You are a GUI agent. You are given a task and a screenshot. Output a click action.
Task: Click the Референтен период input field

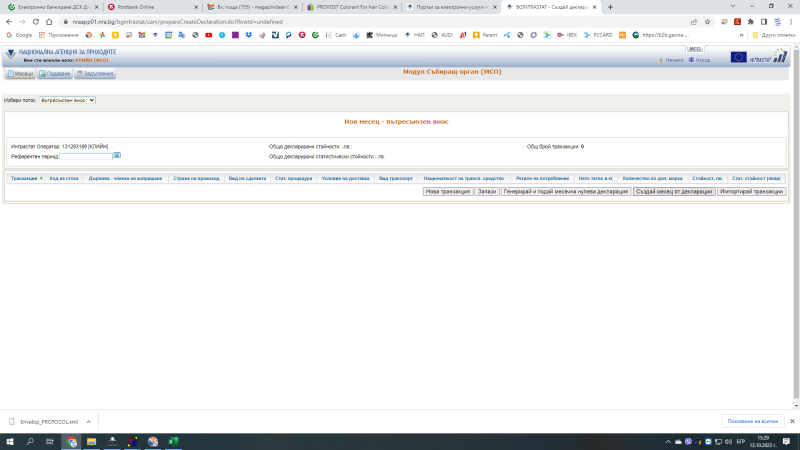tap(85, 156)
